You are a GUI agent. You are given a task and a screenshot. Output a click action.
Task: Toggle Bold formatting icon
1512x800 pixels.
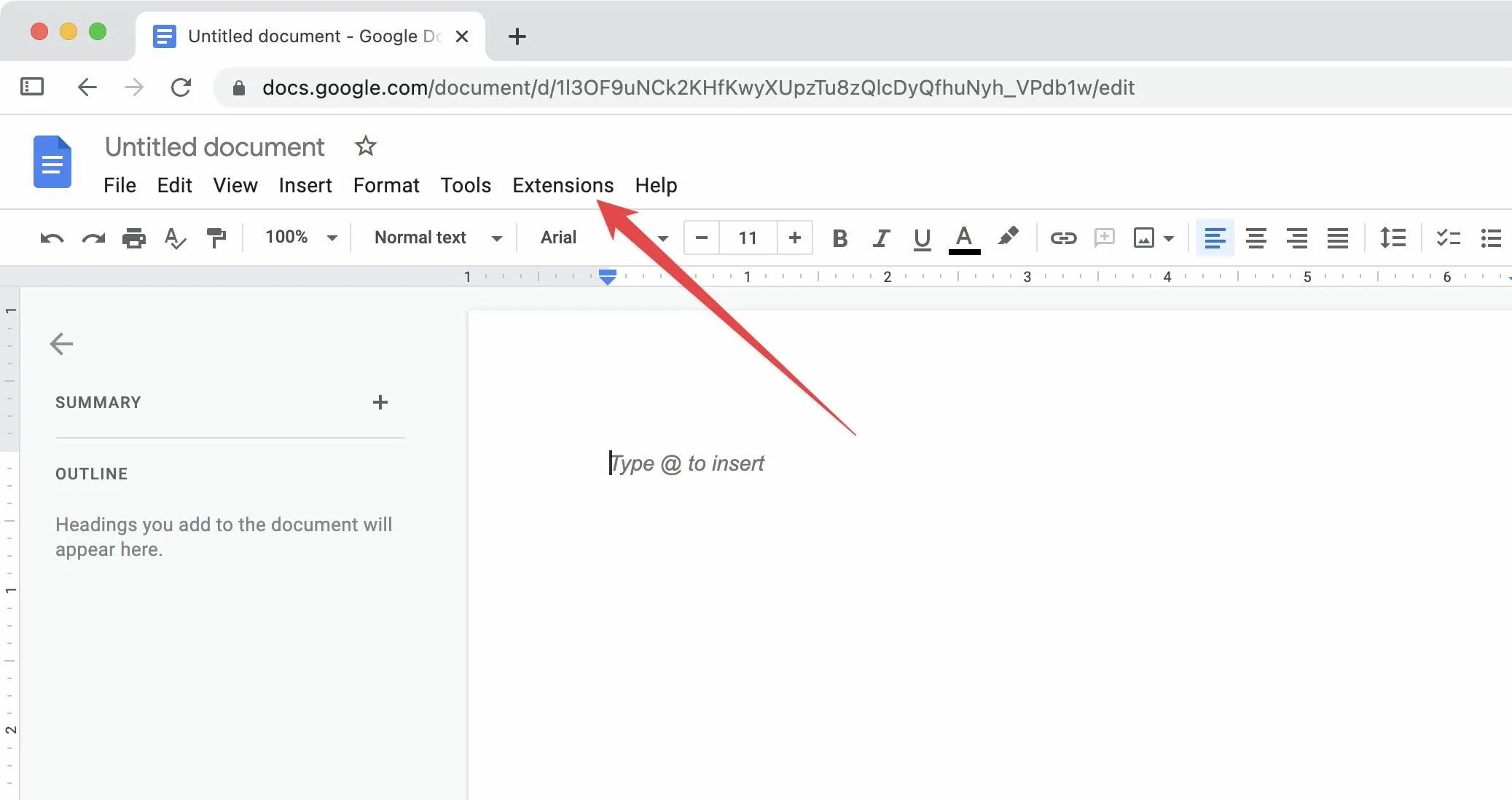tap(840, 237)
